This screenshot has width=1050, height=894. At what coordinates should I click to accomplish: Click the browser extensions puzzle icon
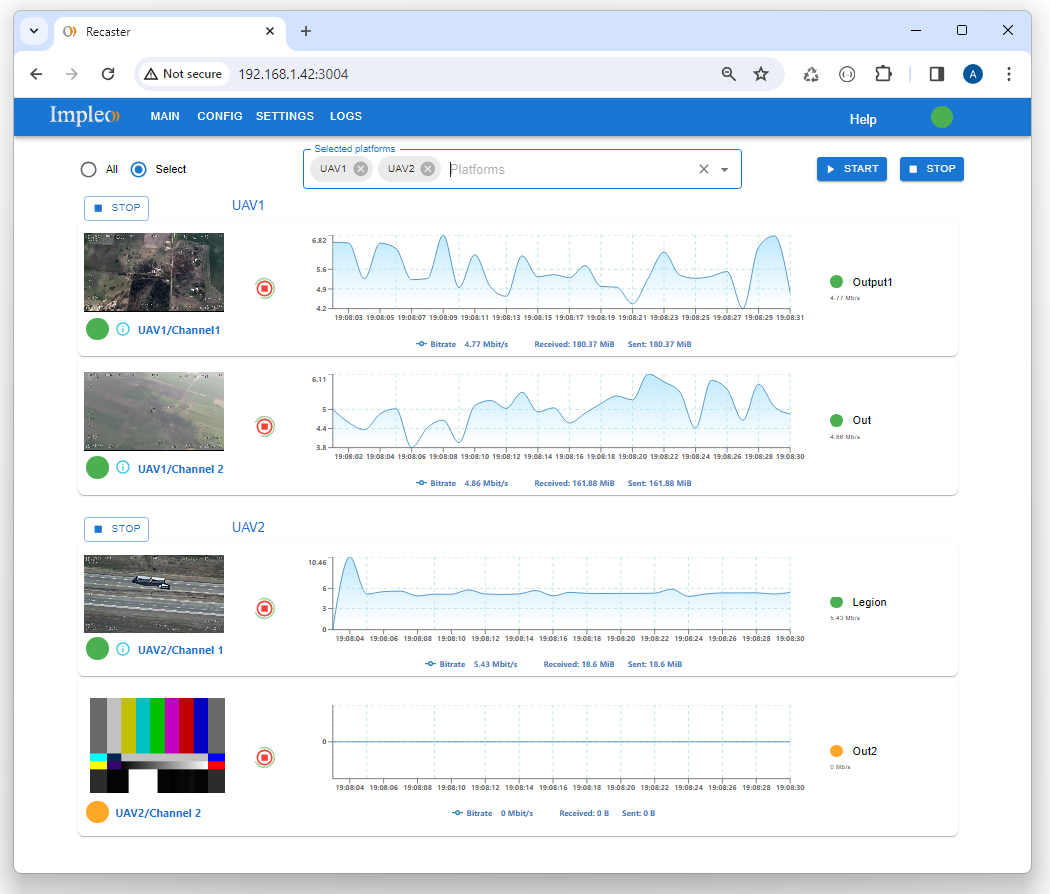(883, 74)
